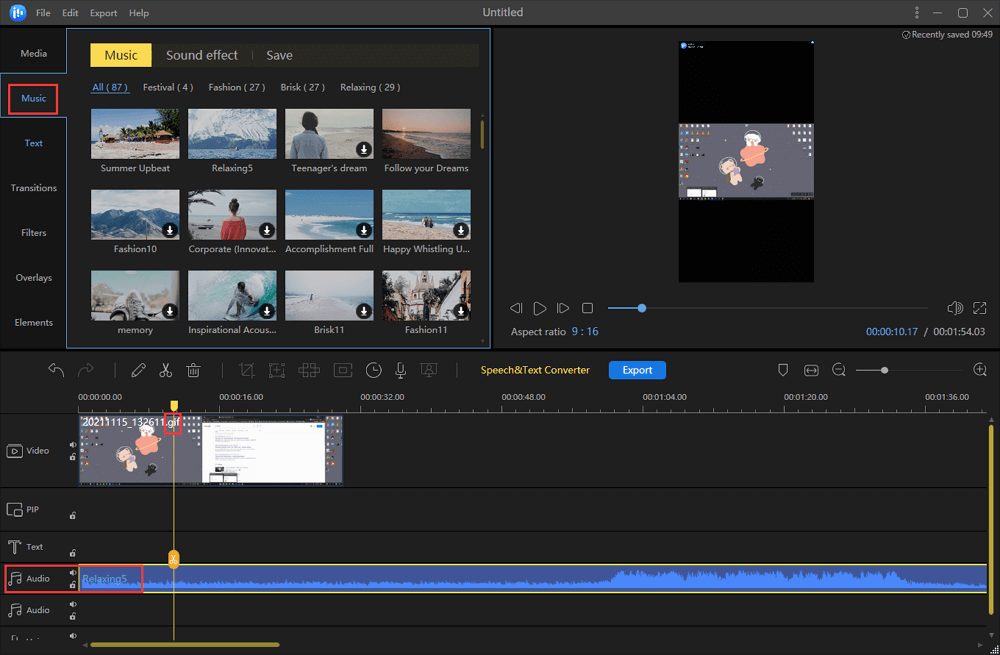This screenshot has height=655, width=1000.
Task: Switch to the Sound effect tab
Action: click(x=202, y=55)
